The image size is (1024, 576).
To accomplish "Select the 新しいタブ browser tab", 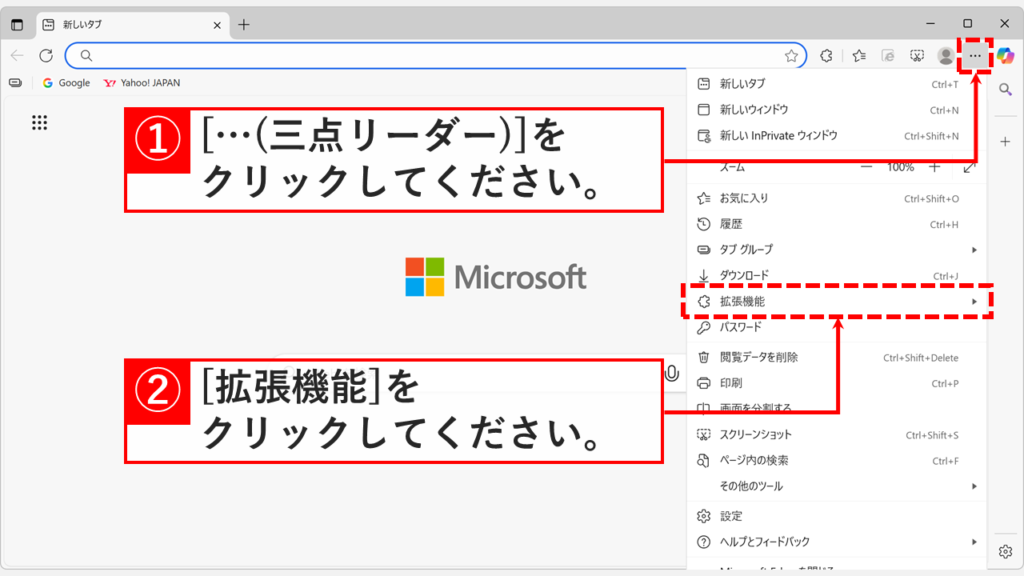I will click(110, 25).
